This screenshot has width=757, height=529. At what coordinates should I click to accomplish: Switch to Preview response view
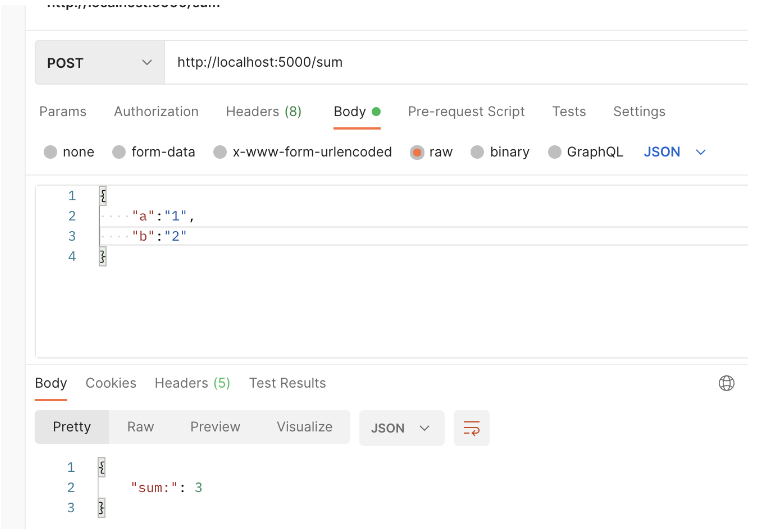[215, 427]
